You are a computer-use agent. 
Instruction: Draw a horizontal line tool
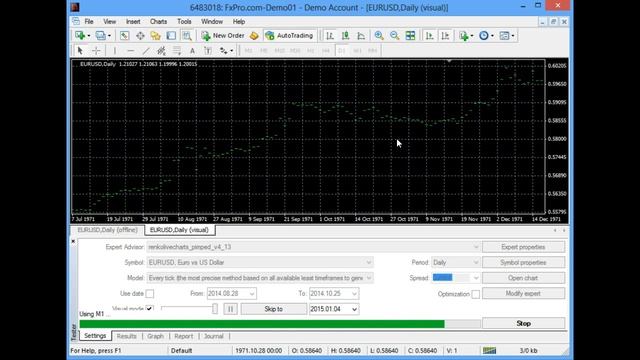click(x=130, y=51)
